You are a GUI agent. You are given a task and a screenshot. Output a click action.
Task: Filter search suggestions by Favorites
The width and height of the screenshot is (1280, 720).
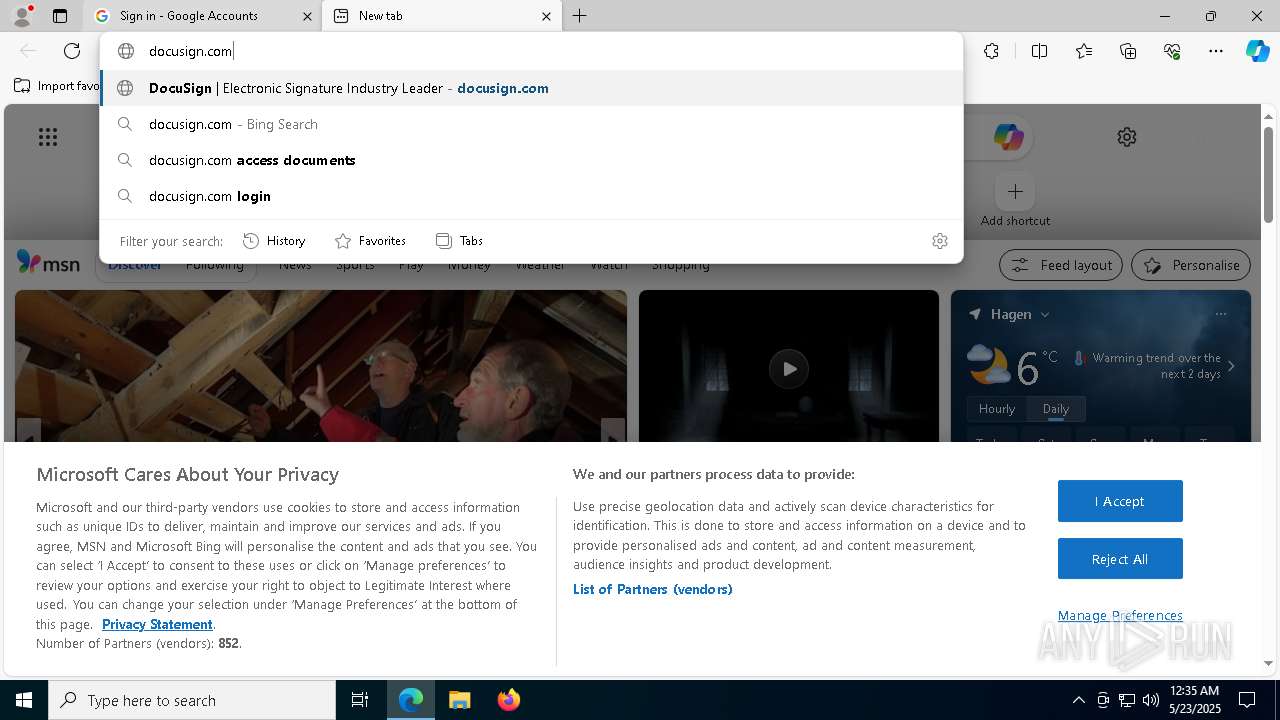(x=370, y=241)
